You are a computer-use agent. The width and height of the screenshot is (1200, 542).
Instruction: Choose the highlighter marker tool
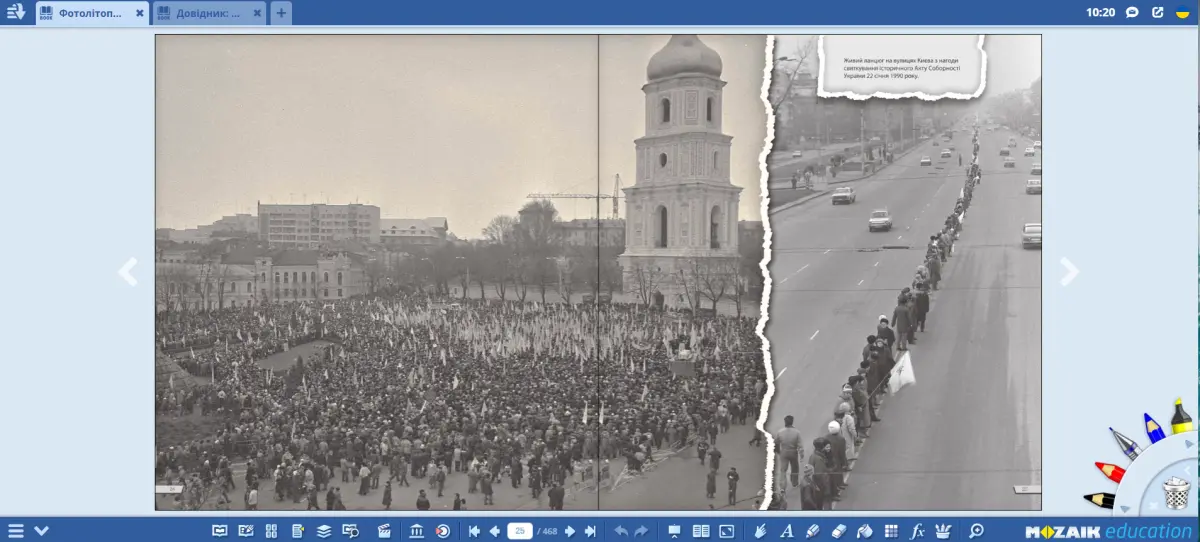pyautogui.click(x=813, y=531)
